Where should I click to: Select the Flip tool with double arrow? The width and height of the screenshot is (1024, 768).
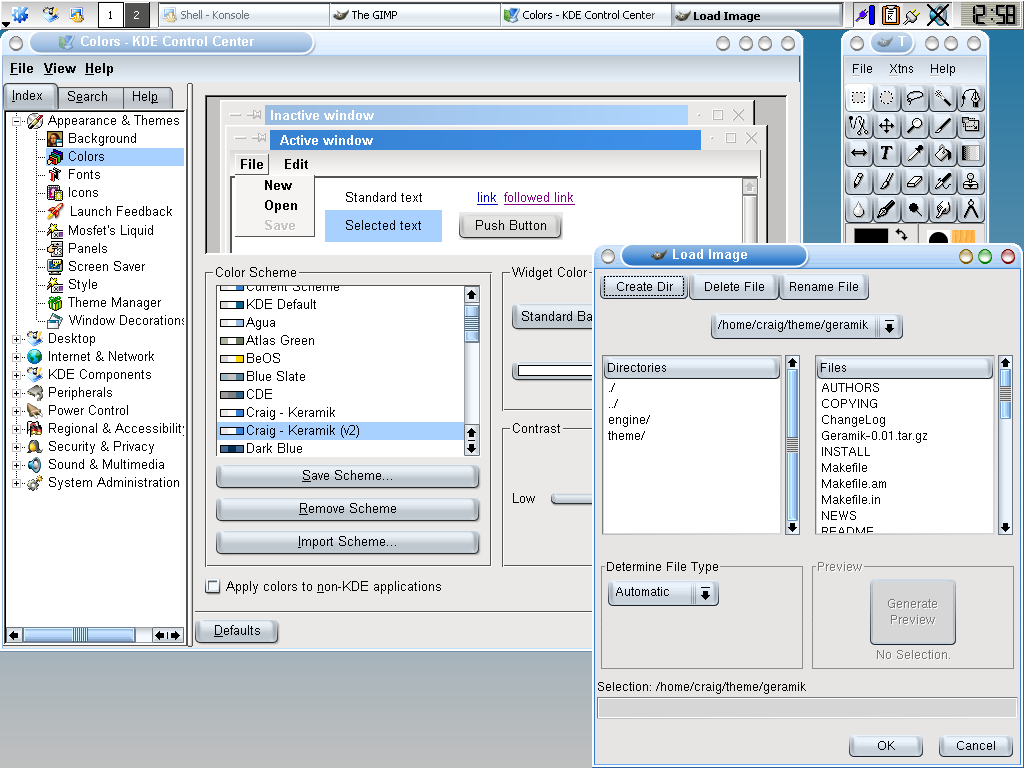click(x=859, y=153)
